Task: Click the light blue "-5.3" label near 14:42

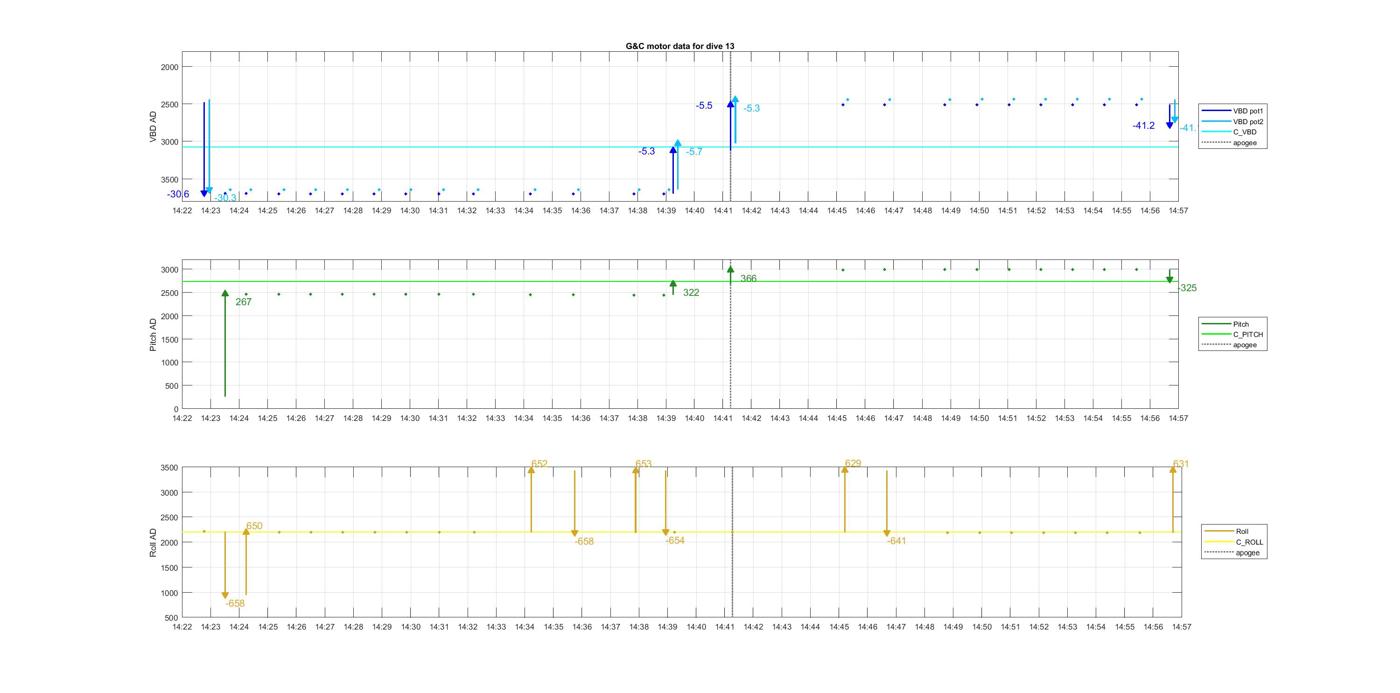Action: pos(752,109)
